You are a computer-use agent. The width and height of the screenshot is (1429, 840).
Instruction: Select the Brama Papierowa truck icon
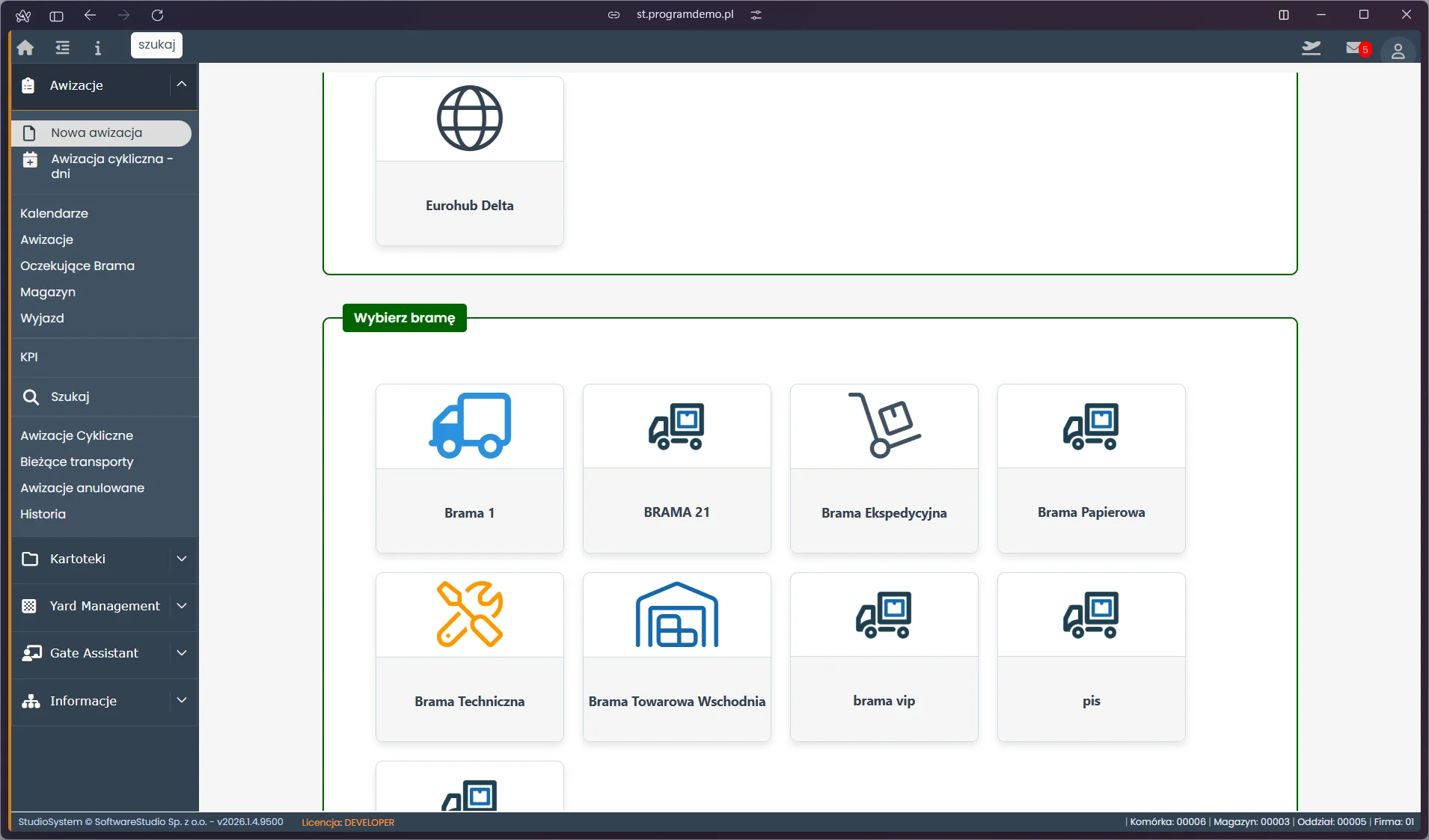tap(1092, 426)
